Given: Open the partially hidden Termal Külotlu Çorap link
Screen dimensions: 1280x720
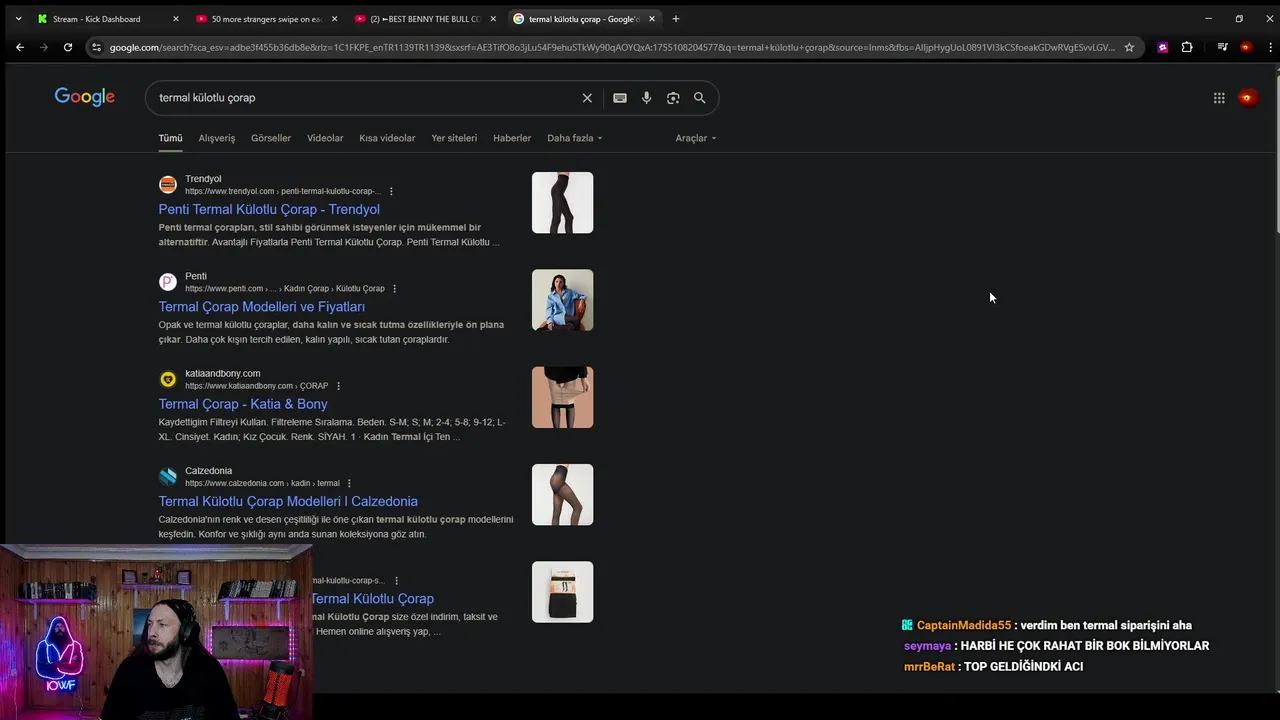Looking at the screenshot, I should pyautogui.click(x=372, y=598).
